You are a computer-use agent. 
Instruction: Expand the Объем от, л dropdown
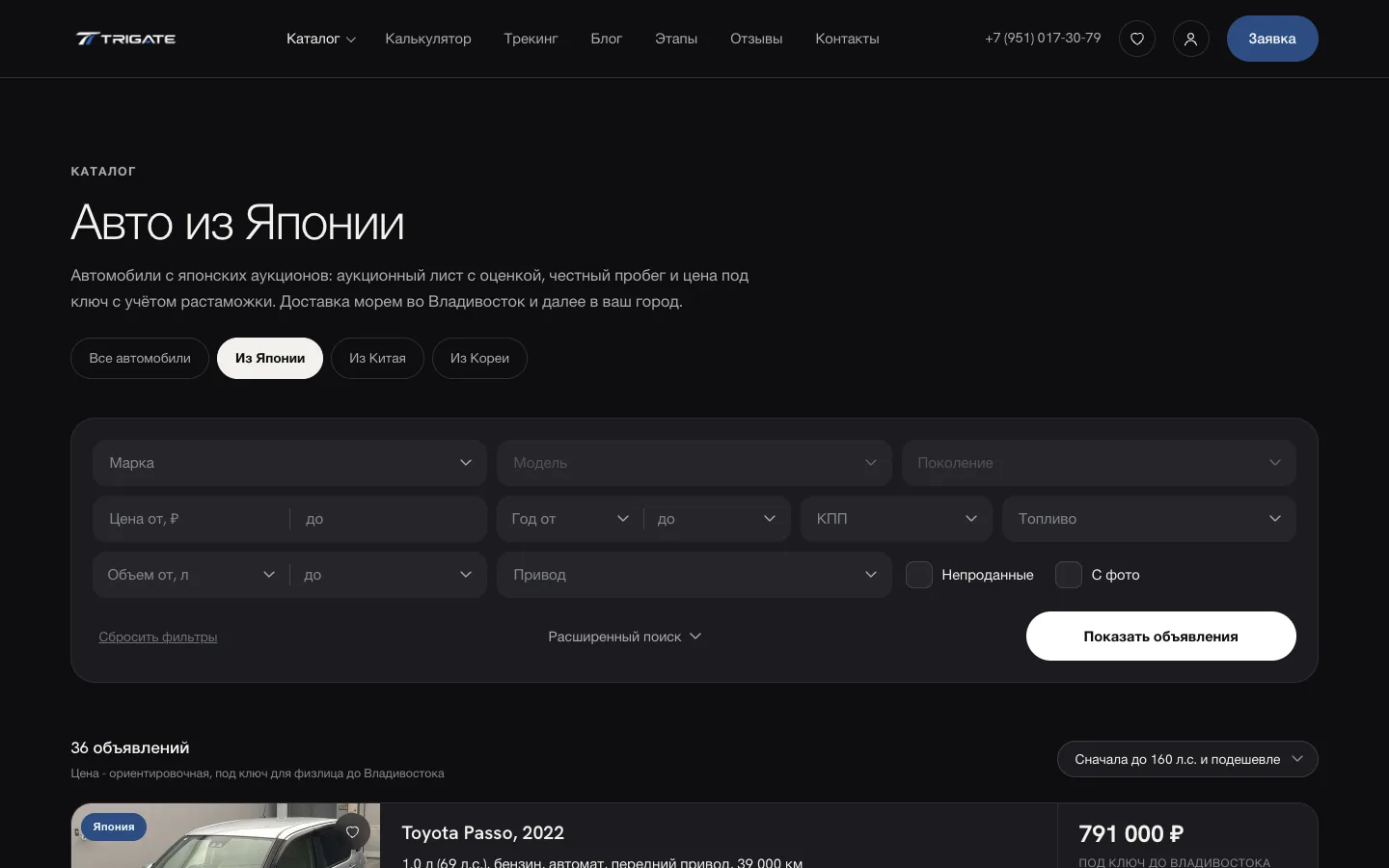191,575
